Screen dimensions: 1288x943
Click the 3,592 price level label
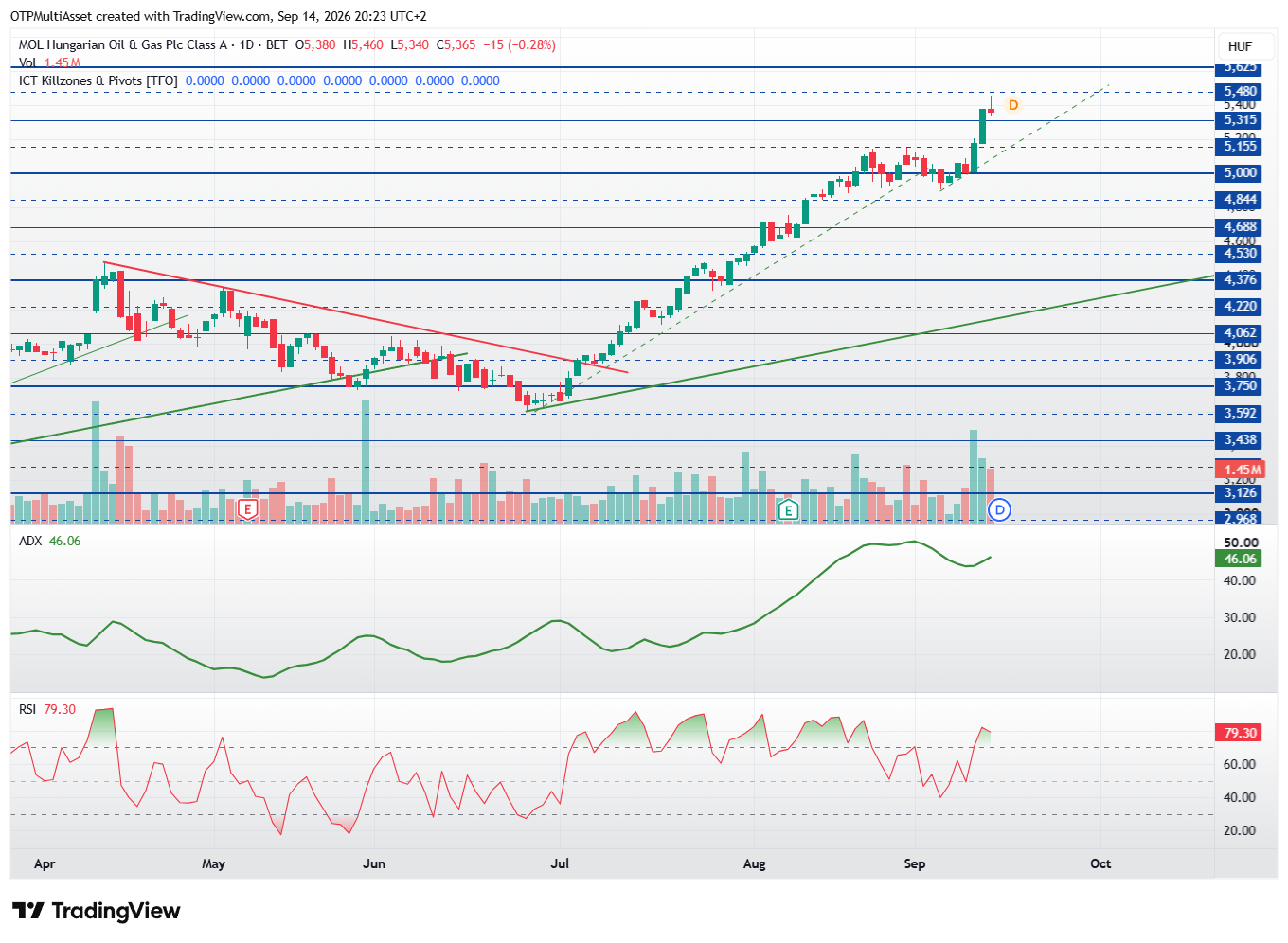[1240, 413]
